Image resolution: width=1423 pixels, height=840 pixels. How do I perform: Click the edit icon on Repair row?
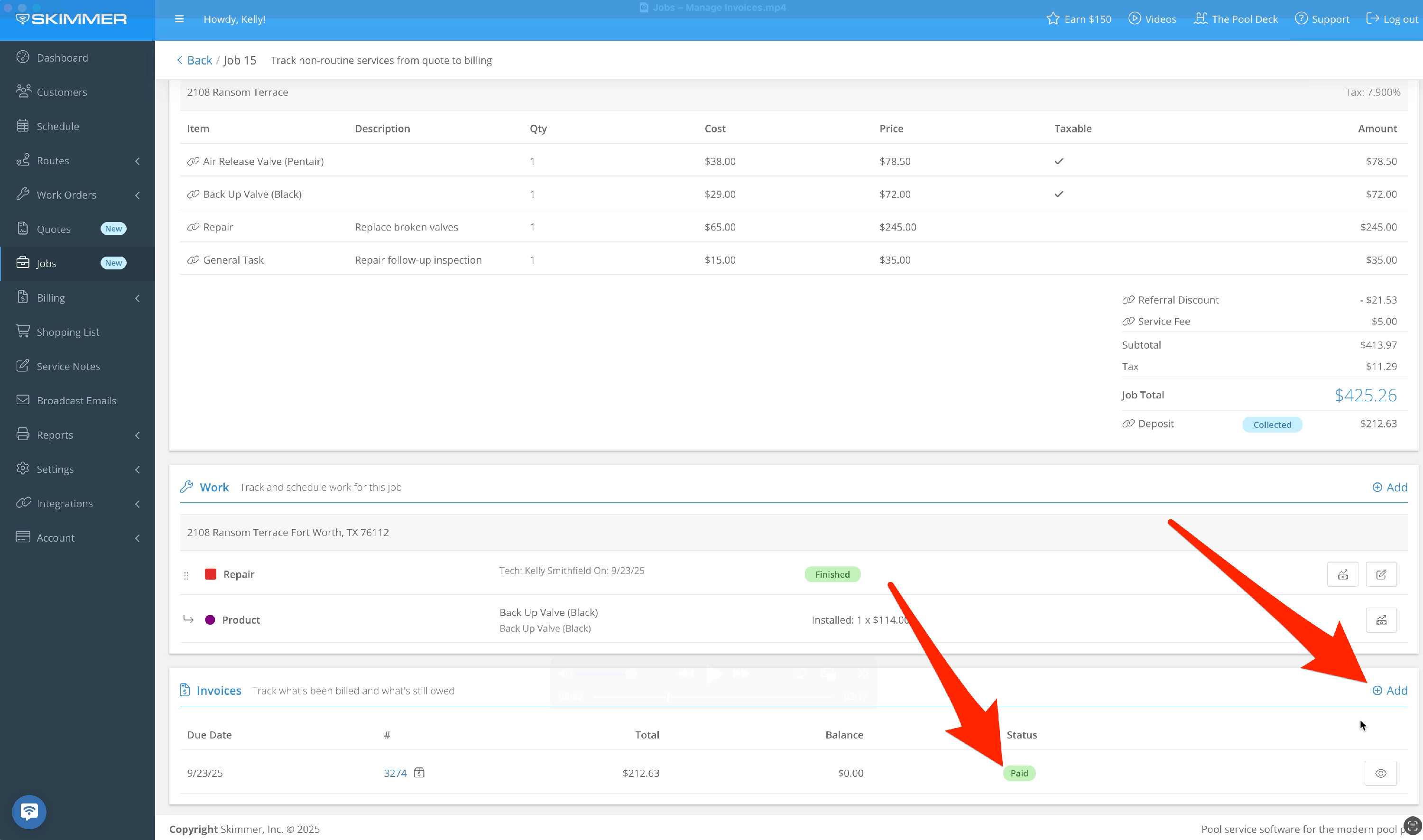pos(1381,574)
